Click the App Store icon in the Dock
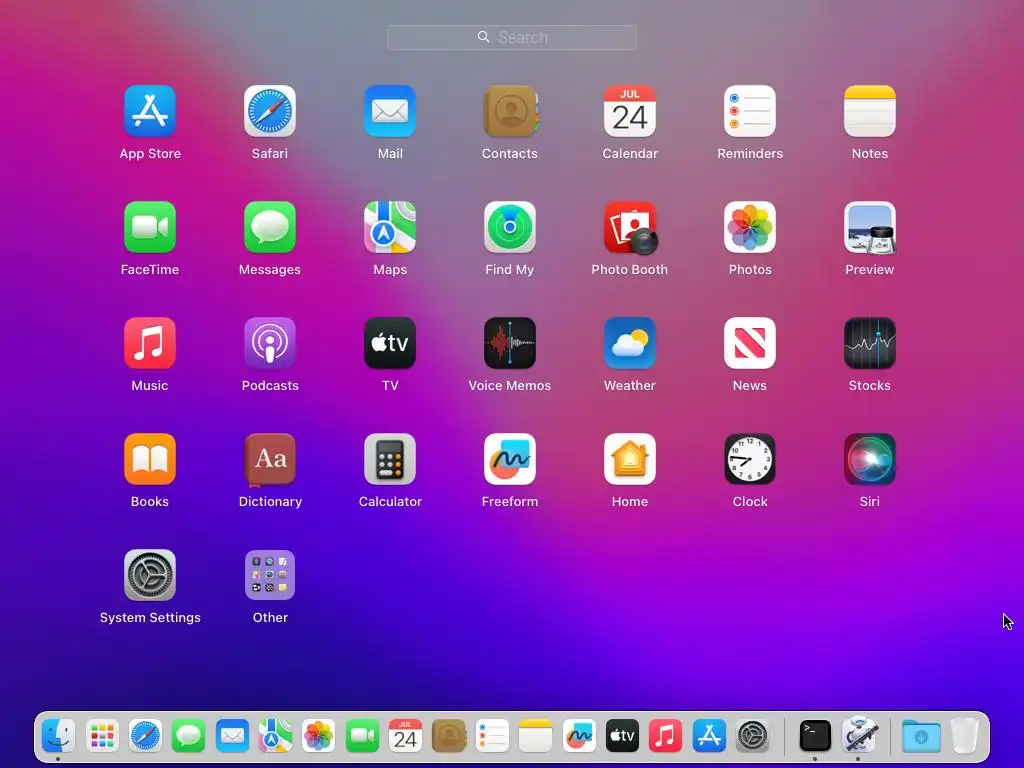The width and height of the screenshot is (1024, 768). click(x=709, y=736)
